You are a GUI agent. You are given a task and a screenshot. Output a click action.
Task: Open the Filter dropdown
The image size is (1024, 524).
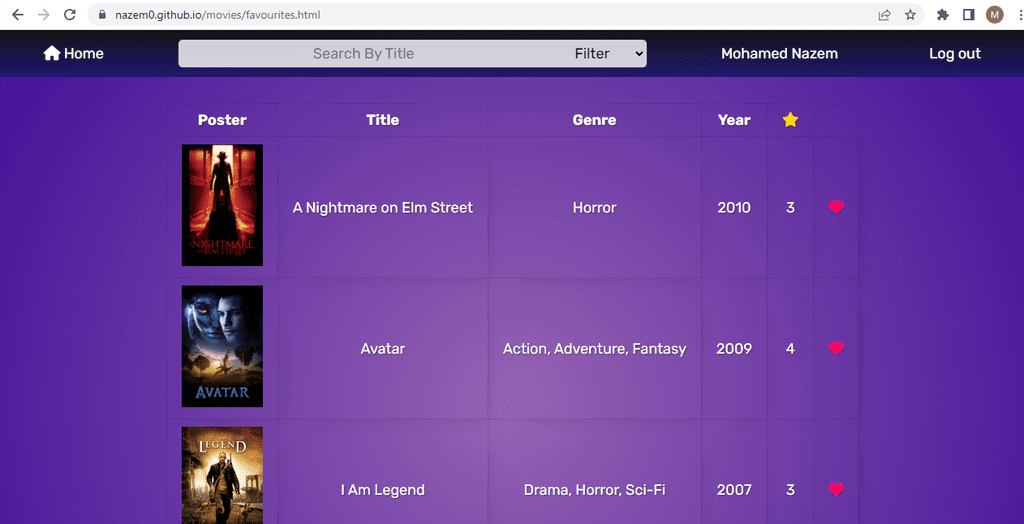point(609,54)
